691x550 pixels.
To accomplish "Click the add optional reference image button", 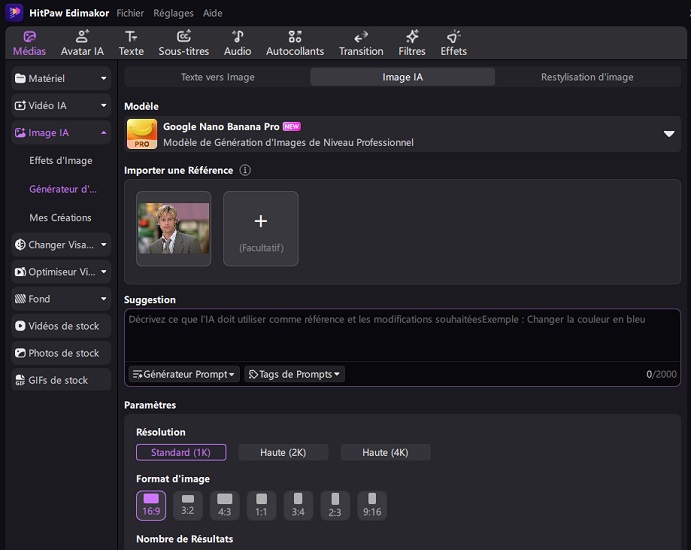I will (x=260, y=228).
